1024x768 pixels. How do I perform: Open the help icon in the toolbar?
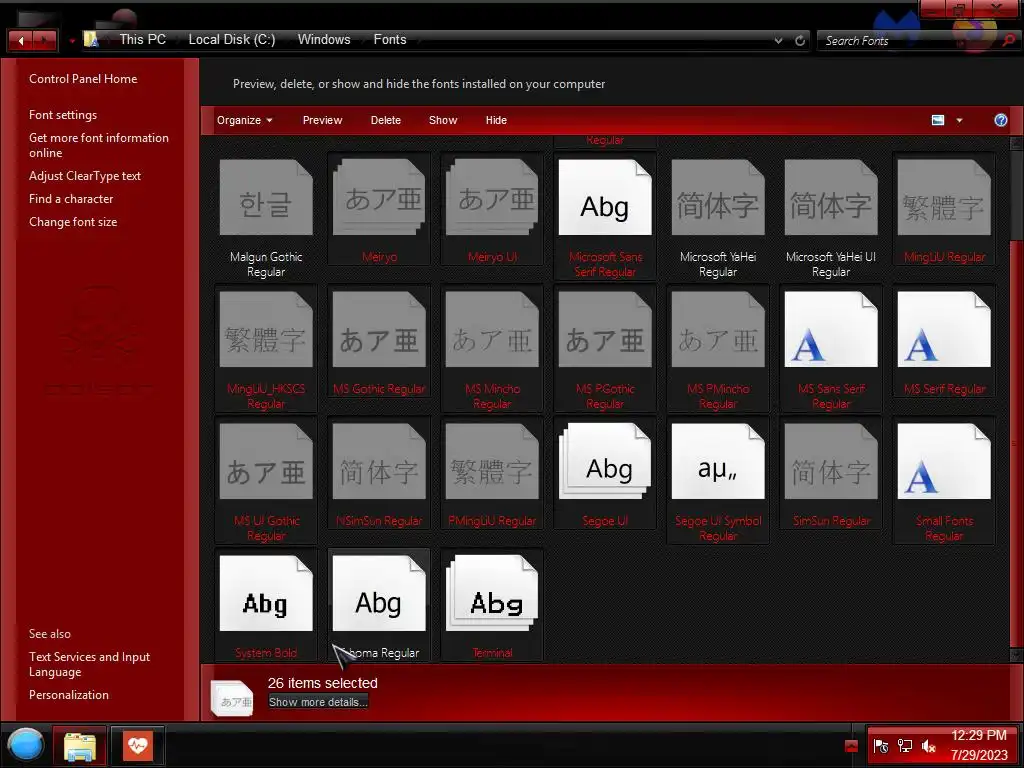pyautogui.click(x=1000, y=120)
